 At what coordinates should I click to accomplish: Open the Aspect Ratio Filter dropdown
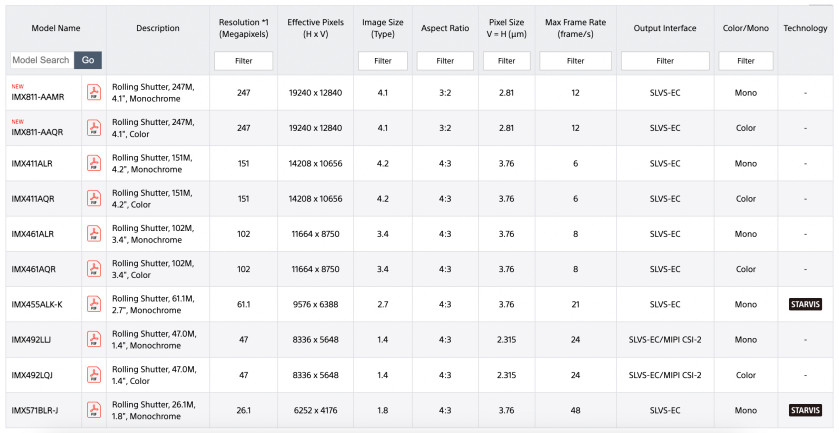445,61
